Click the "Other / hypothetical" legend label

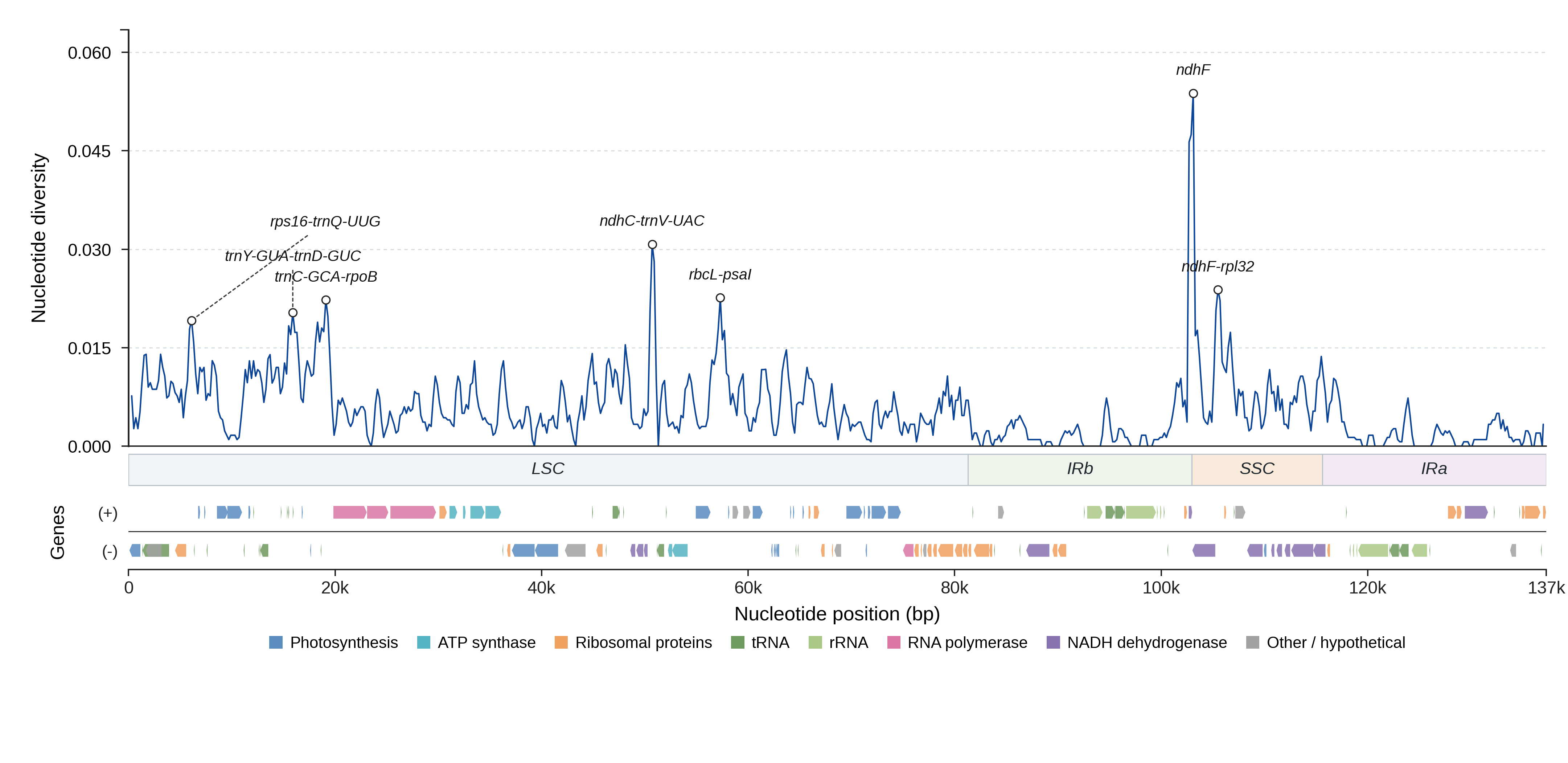[x=1336, y=642]
